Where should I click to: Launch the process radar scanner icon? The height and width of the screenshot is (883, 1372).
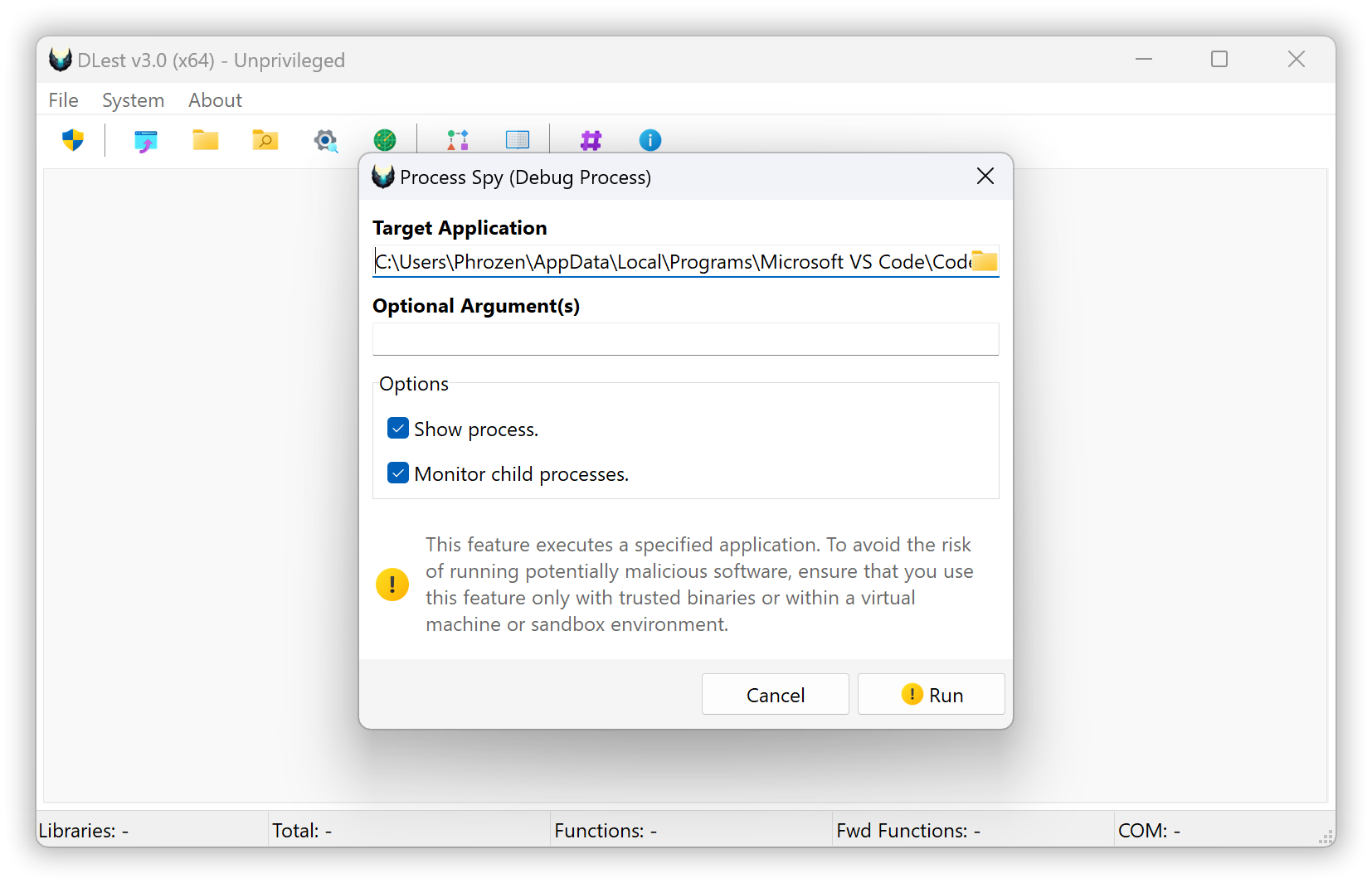tap(384, 140)
